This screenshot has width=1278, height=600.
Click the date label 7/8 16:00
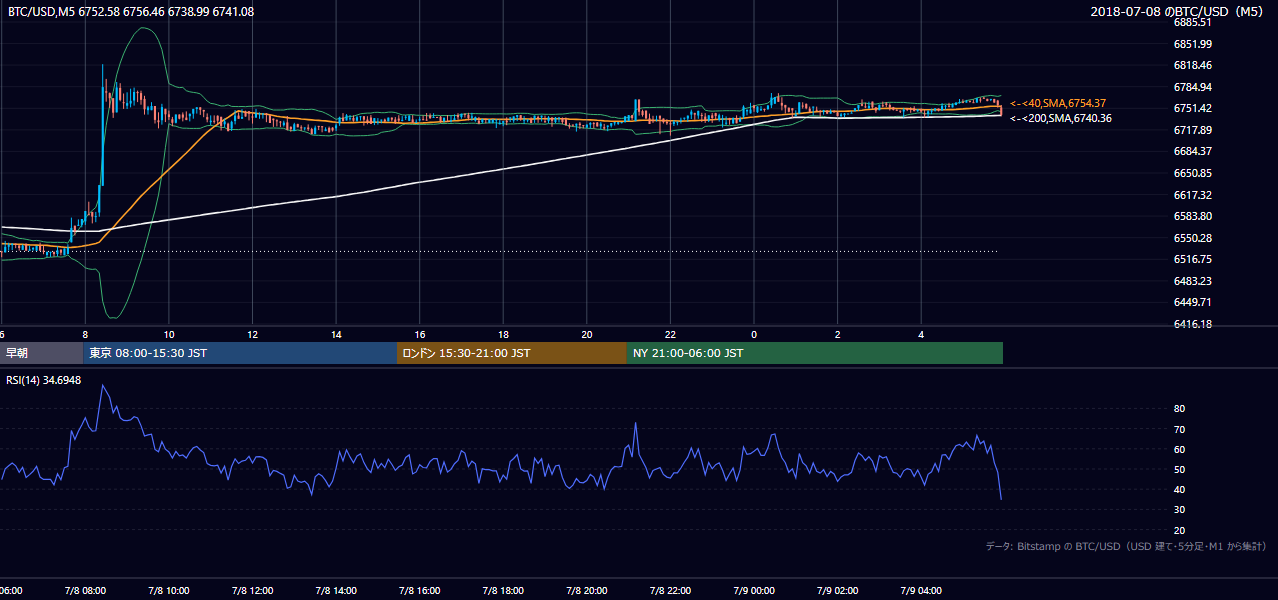coord(420,591)
